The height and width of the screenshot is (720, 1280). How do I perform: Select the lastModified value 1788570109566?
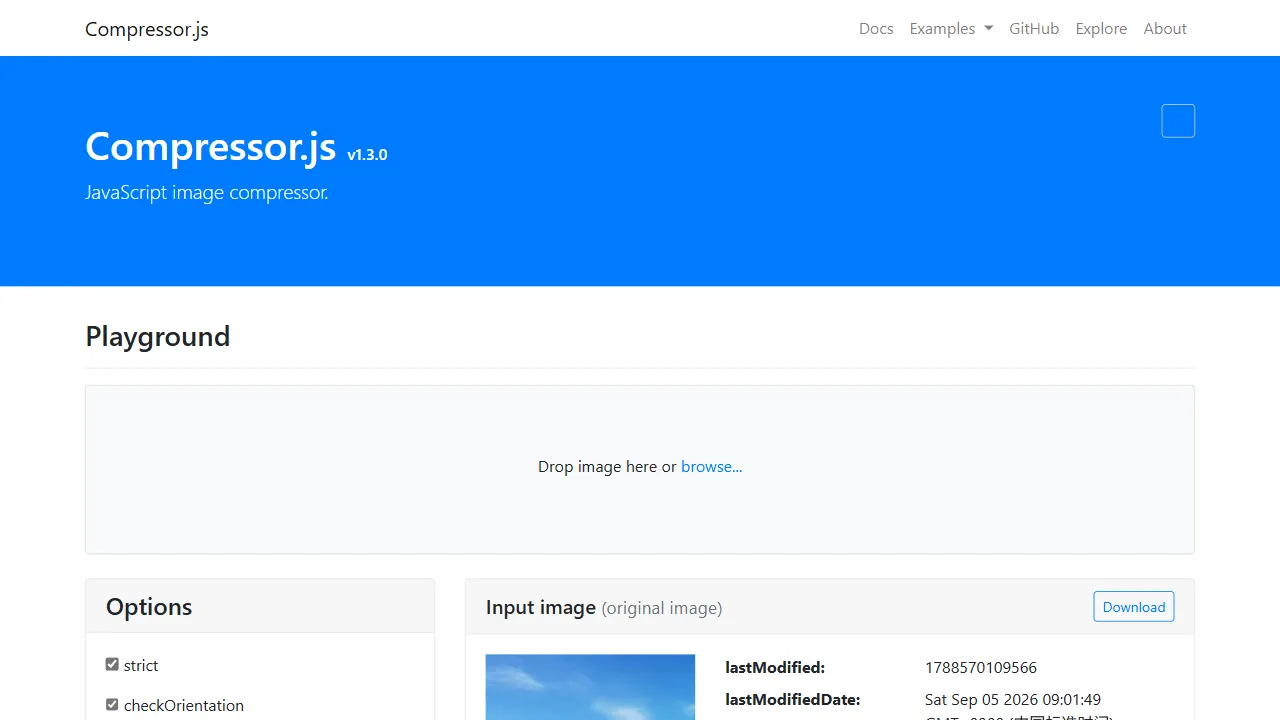point(981,667)
